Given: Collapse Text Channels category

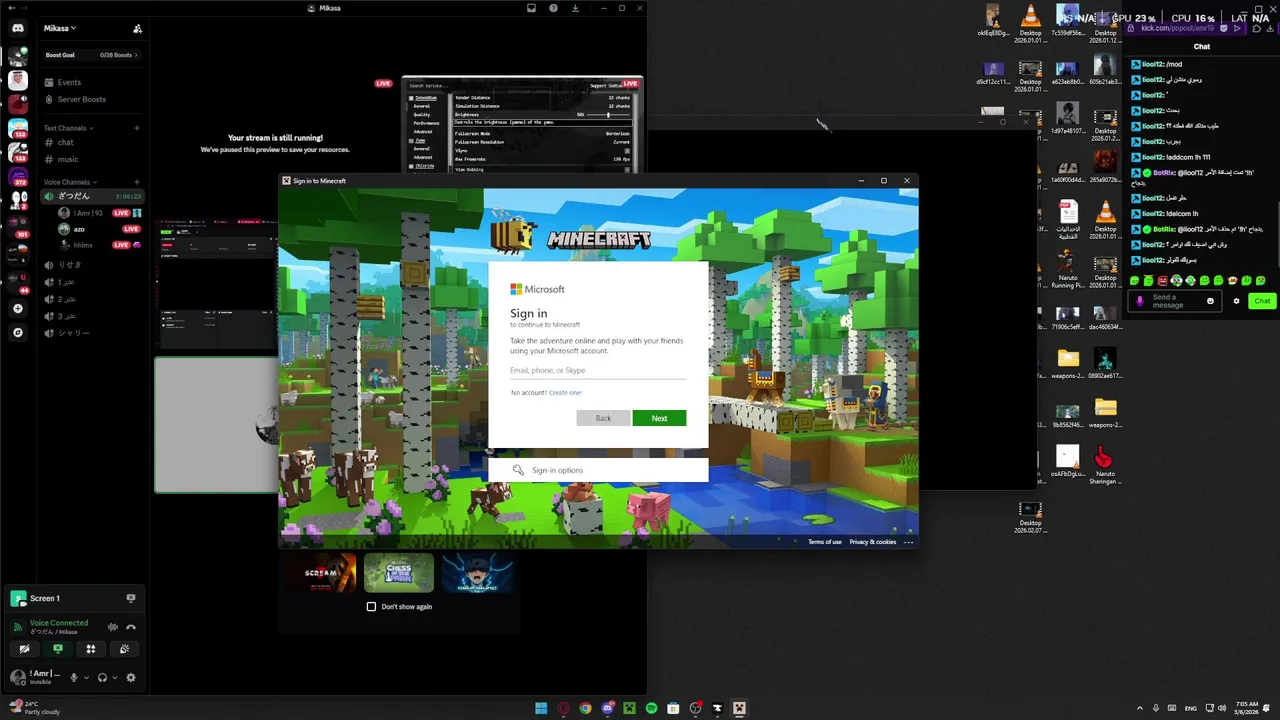Looking at the screenshot, I should pyautogui.click(x=68, y=128).
